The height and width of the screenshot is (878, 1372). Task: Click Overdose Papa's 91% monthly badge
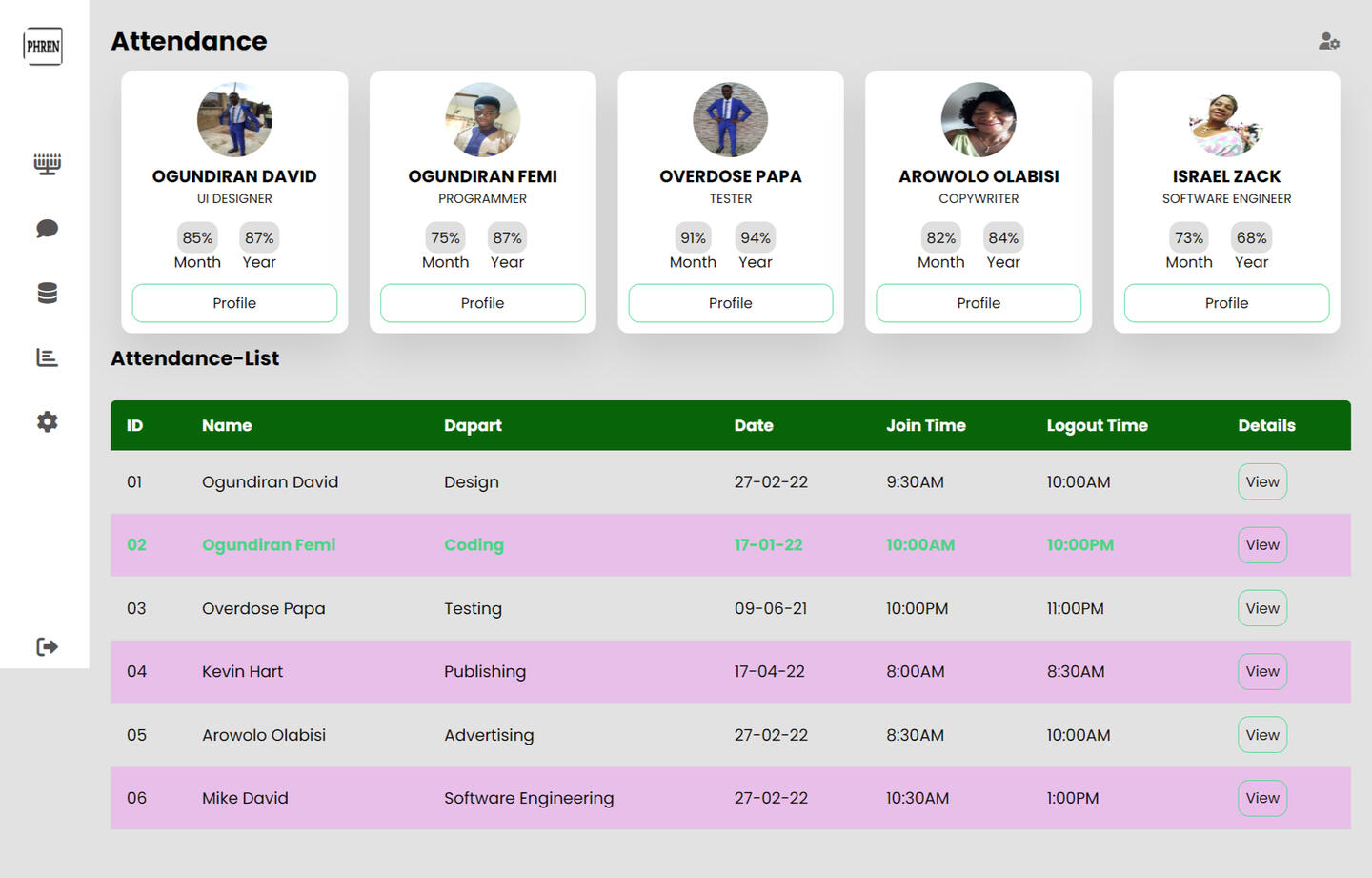(693, 237)
